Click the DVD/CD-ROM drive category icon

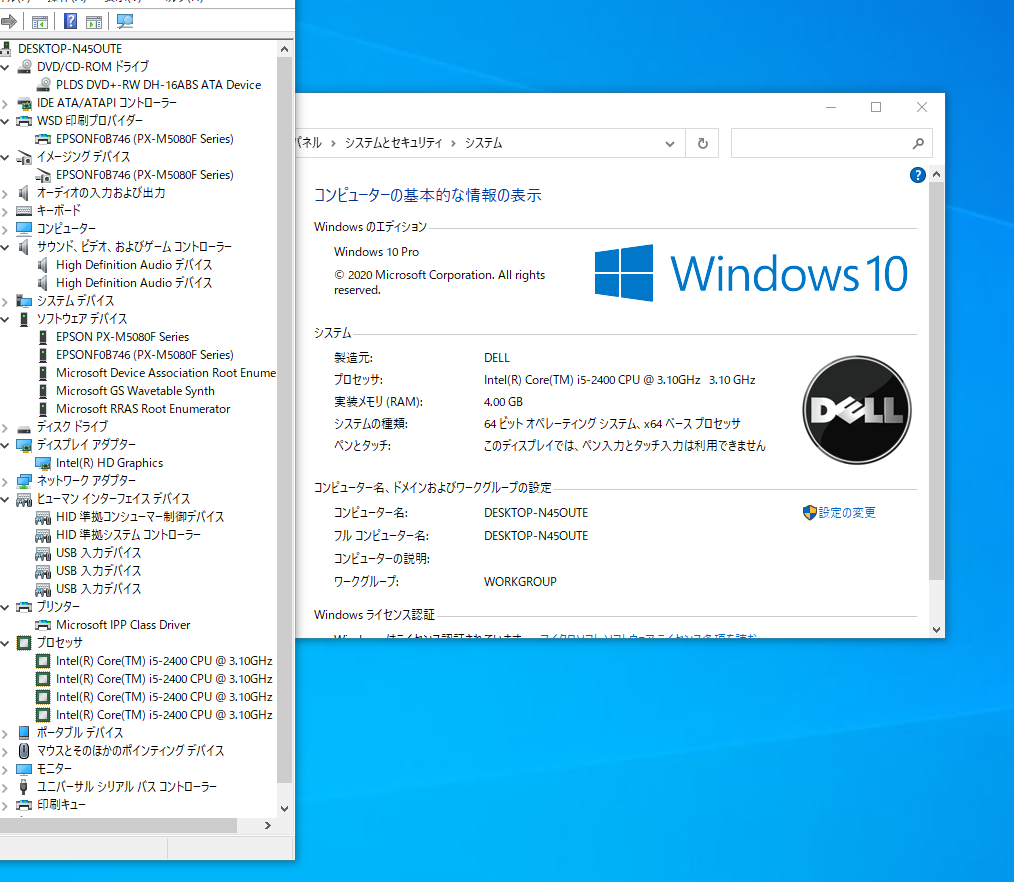25,66
